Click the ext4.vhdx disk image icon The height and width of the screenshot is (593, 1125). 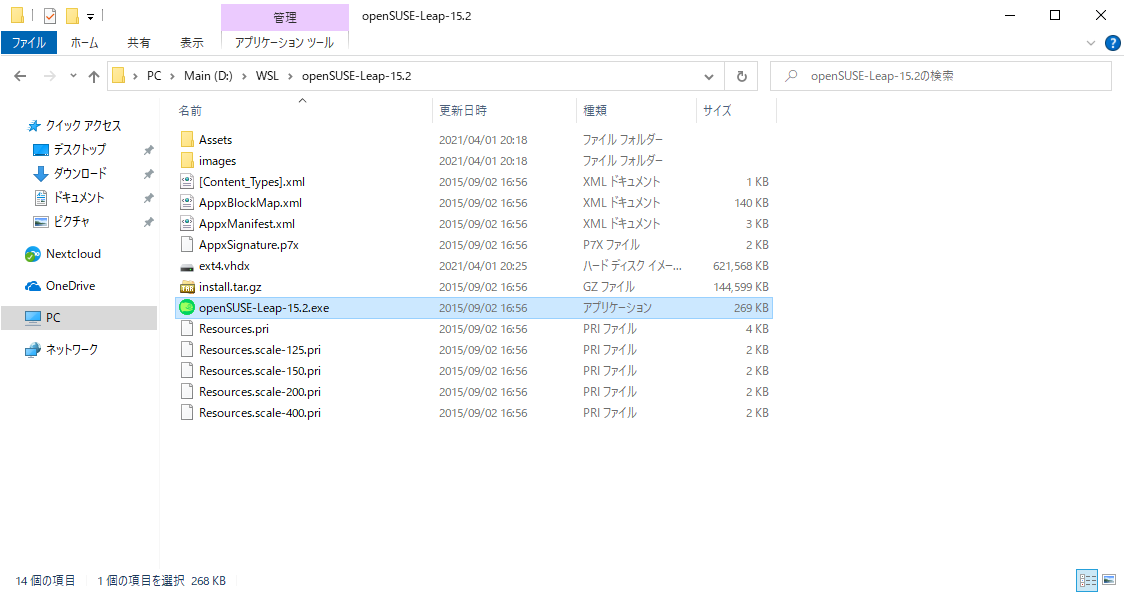(x=186, y=266)
